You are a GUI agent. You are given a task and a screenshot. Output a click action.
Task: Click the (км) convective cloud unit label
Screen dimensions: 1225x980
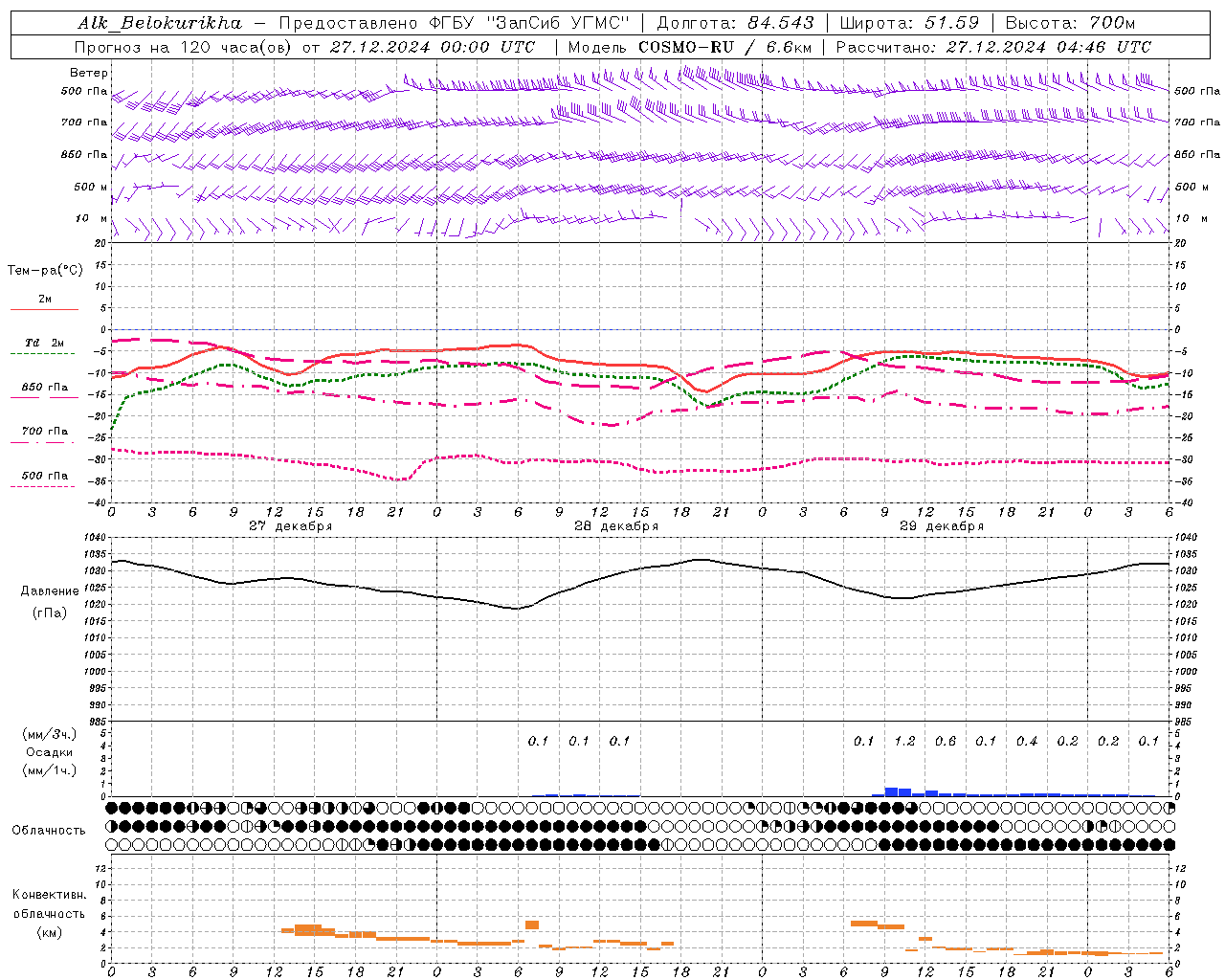point(50,932)
